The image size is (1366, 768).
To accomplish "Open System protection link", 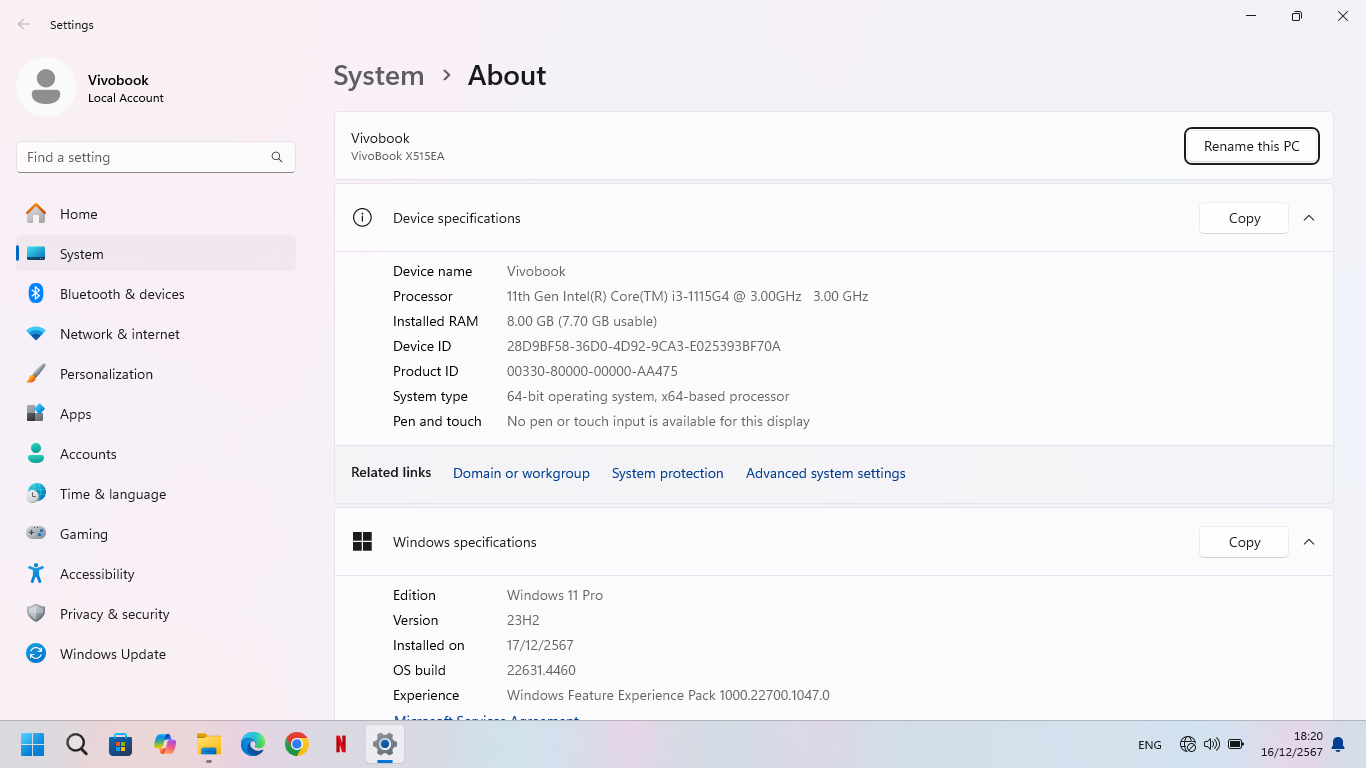I will pyautogui.click(x=668, y=473).
